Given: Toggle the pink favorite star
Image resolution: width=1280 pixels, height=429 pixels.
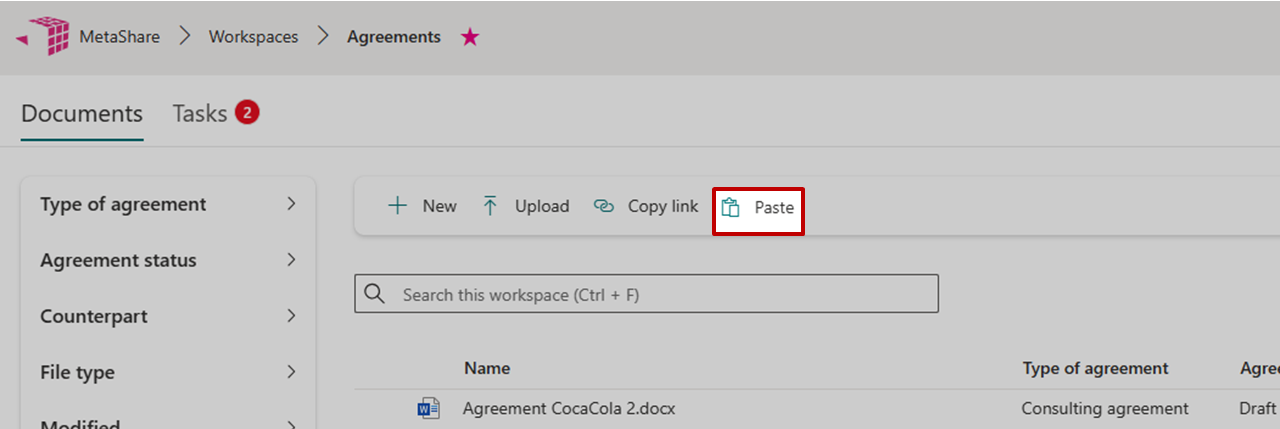Looking at the screenshot, I should (470, 37).
